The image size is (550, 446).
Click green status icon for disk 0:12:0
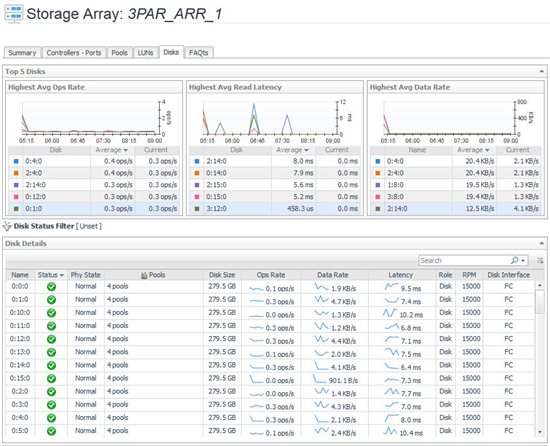coord(52,339)
